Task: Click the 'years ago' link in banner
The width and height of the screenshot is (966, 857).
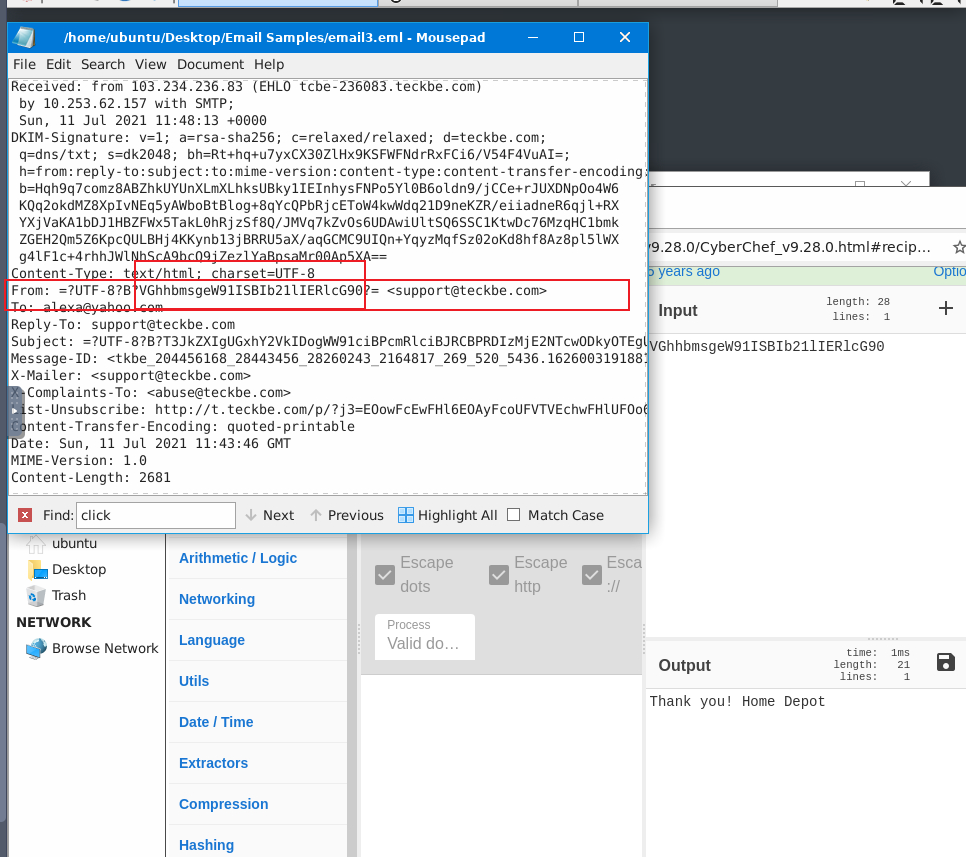Action: 688,272
